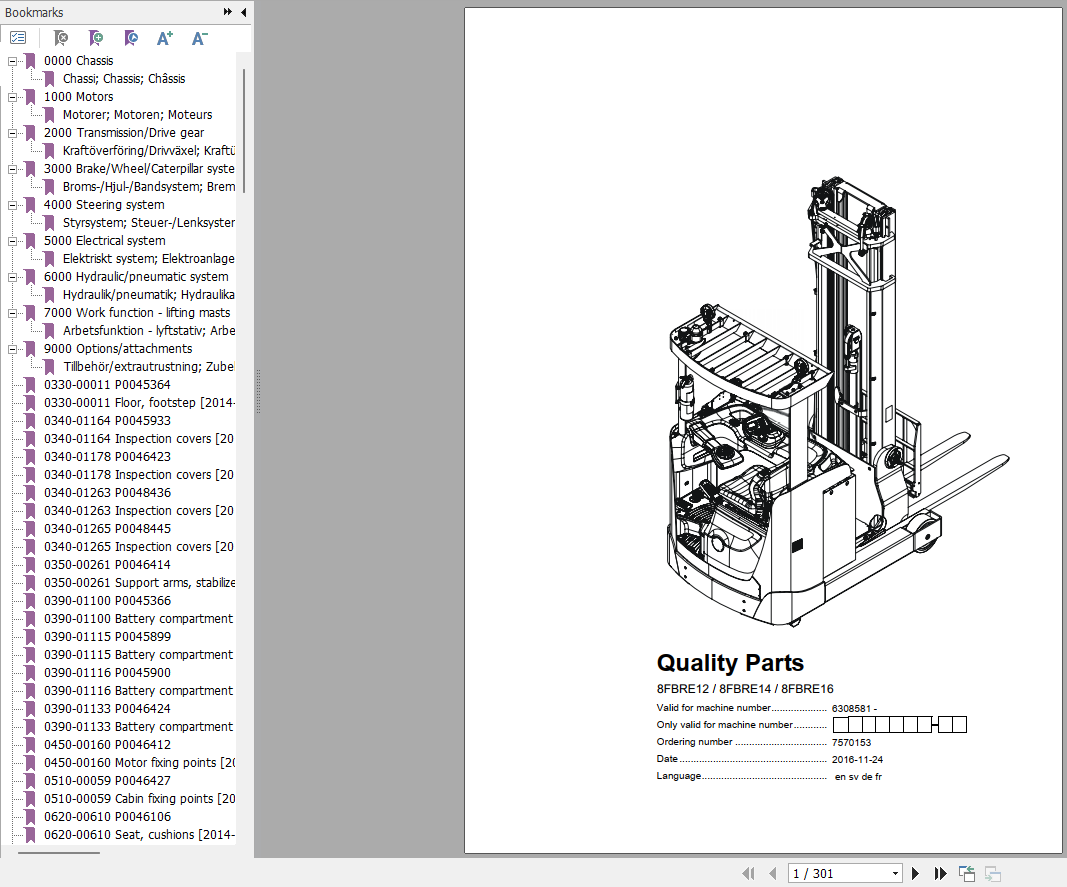Select the 1000 Motors bookmark
1067x887 pixels.
click(x=78, y=97)
